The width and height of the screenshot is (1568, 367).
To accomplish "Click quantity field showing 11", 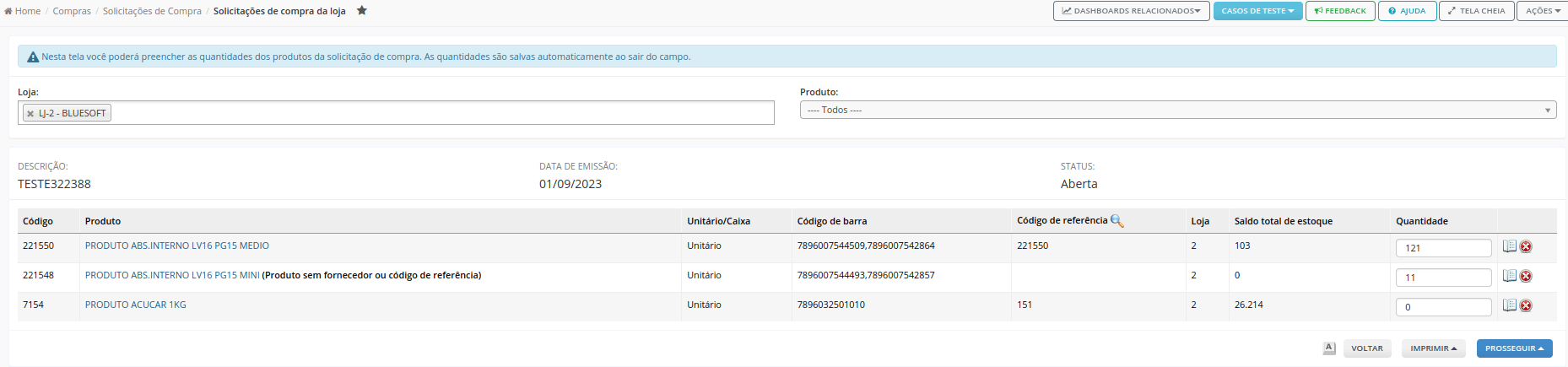I will [x=1444, y=278].
